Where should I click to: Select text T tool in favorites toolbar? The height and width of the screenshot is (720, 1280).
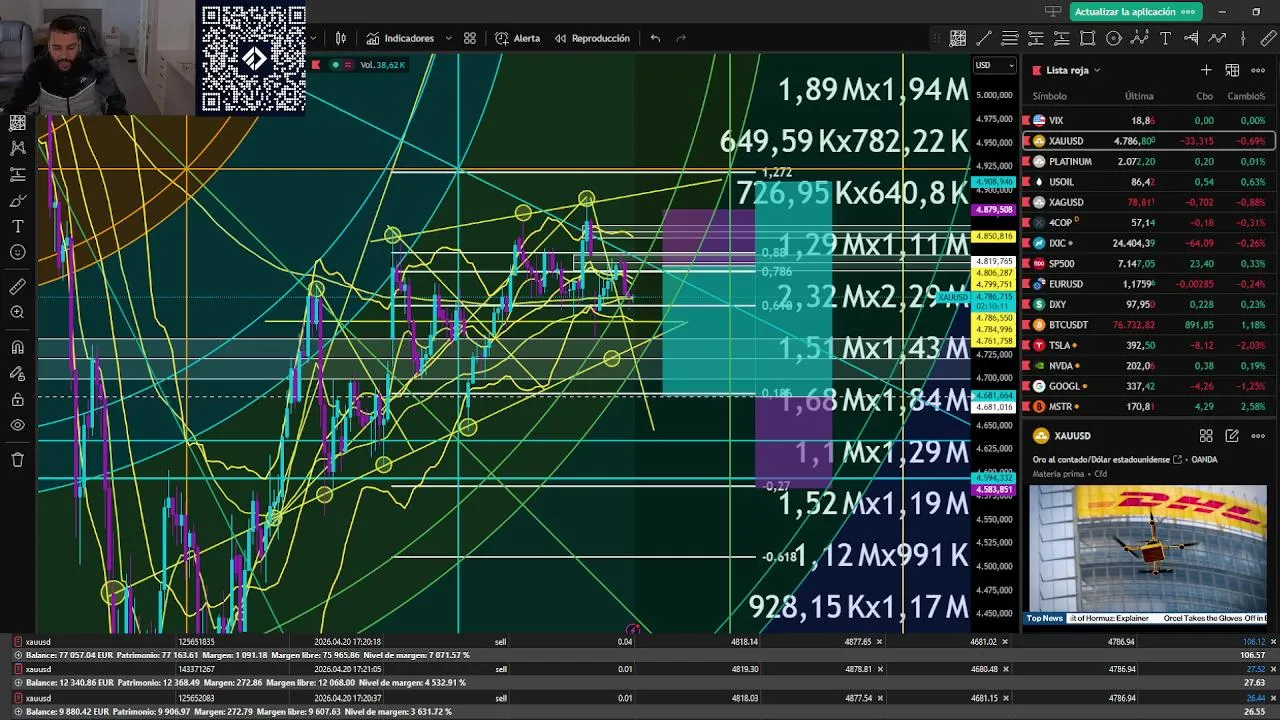click(x=1165, y=38)
